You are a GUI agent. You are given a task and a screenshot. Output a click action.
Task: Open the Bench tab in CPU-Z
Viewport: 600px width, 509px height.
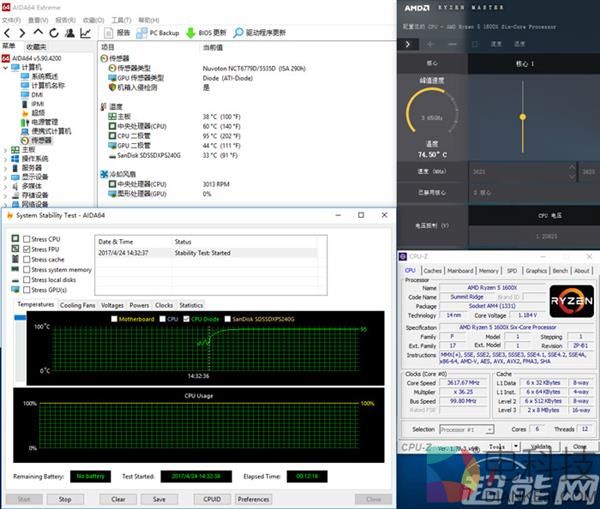click(x=560, y=271)
